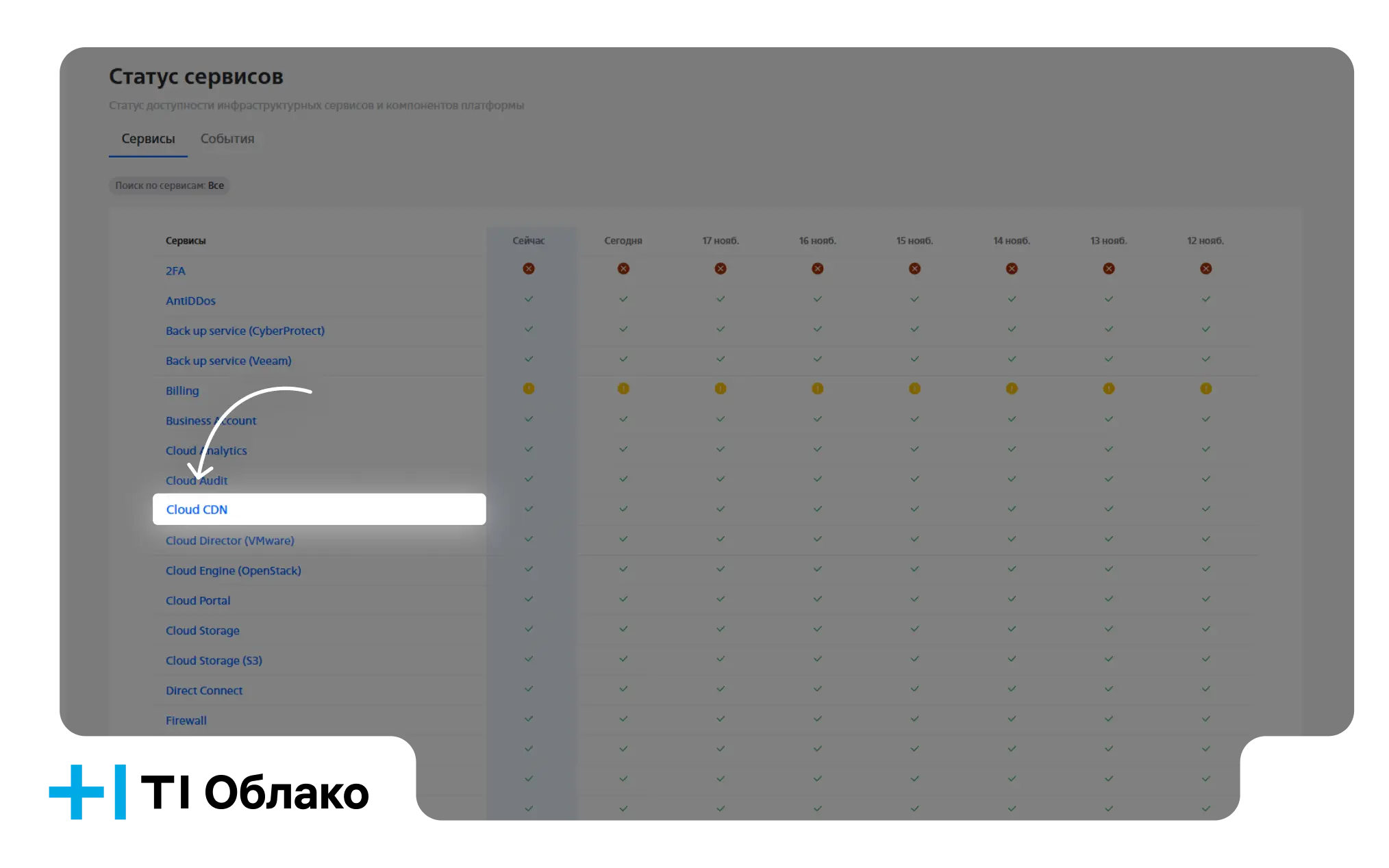Click 2FA error icon for 16 нояб.
1389x868 pixels.
(x=818, y=268)
